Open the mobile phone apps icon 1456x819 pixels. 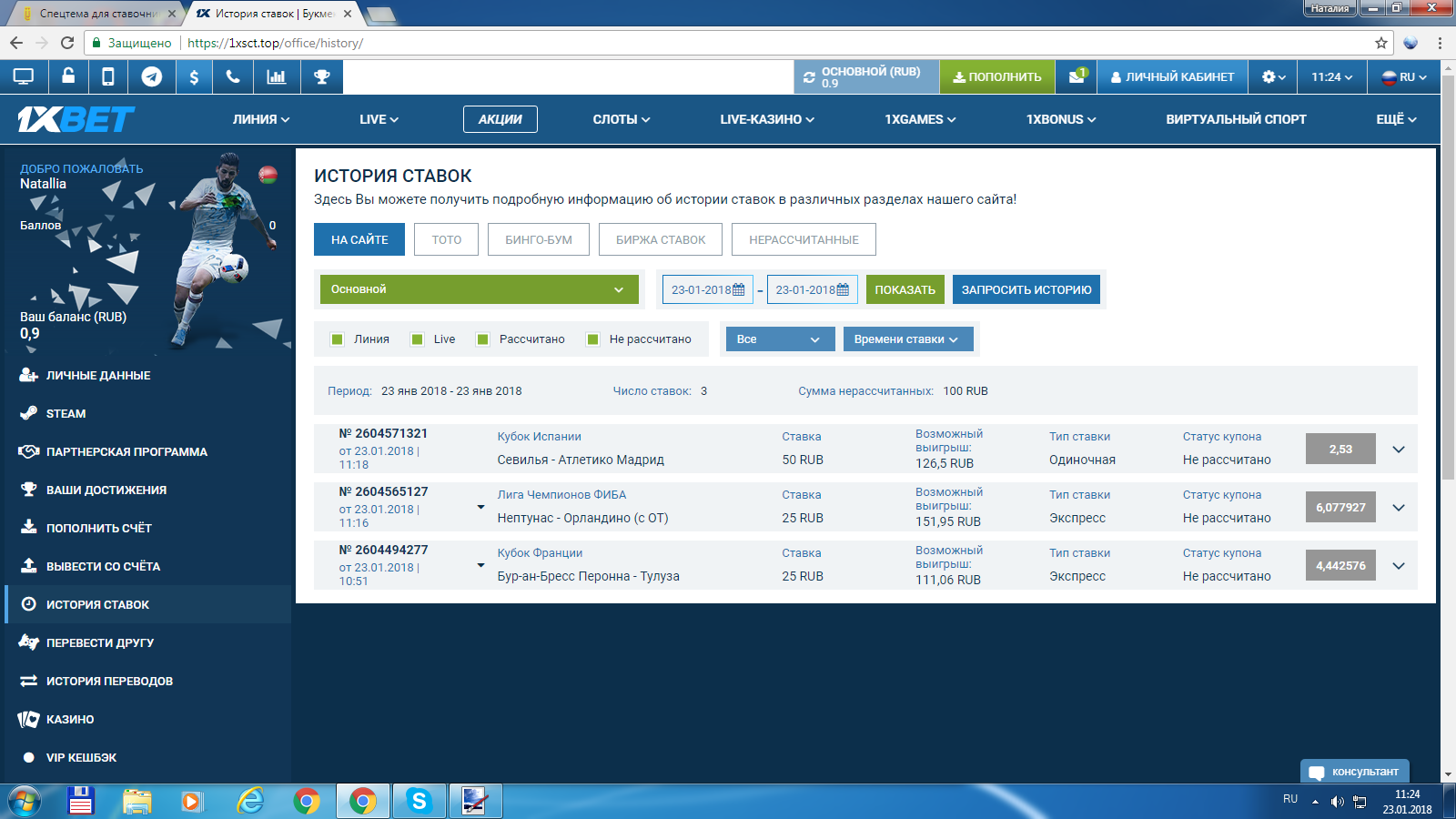107,77
